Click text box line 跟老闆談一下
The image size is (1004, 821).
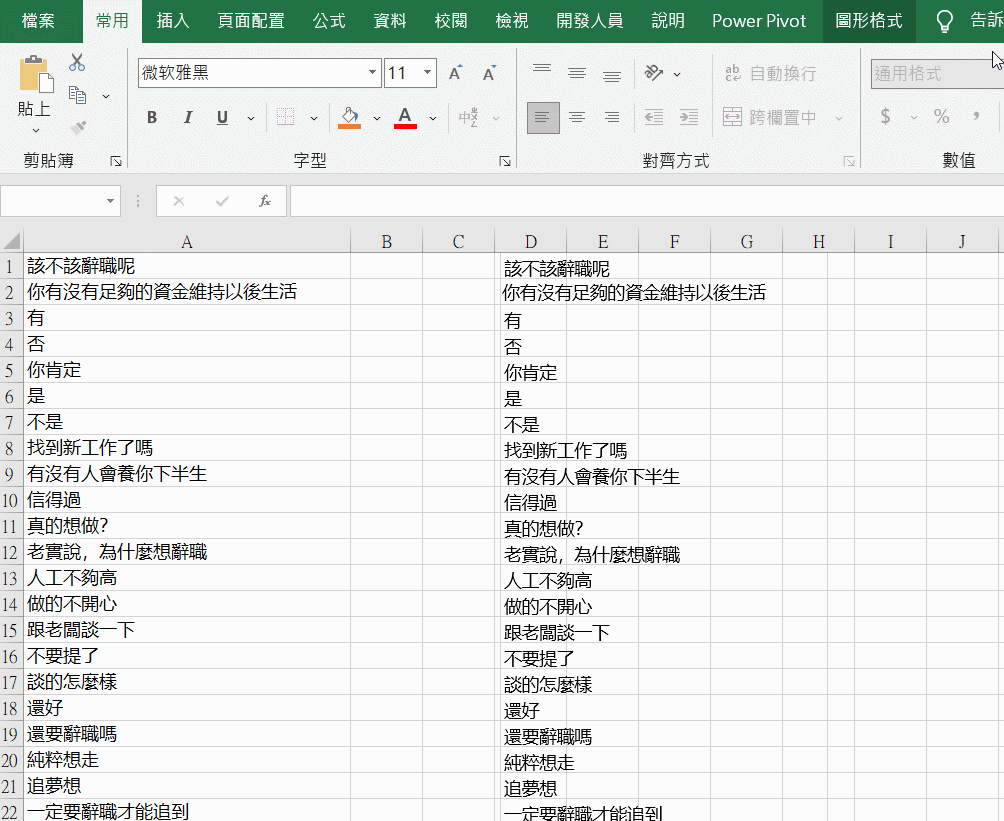pyautogui.click(x=556, y=633)
